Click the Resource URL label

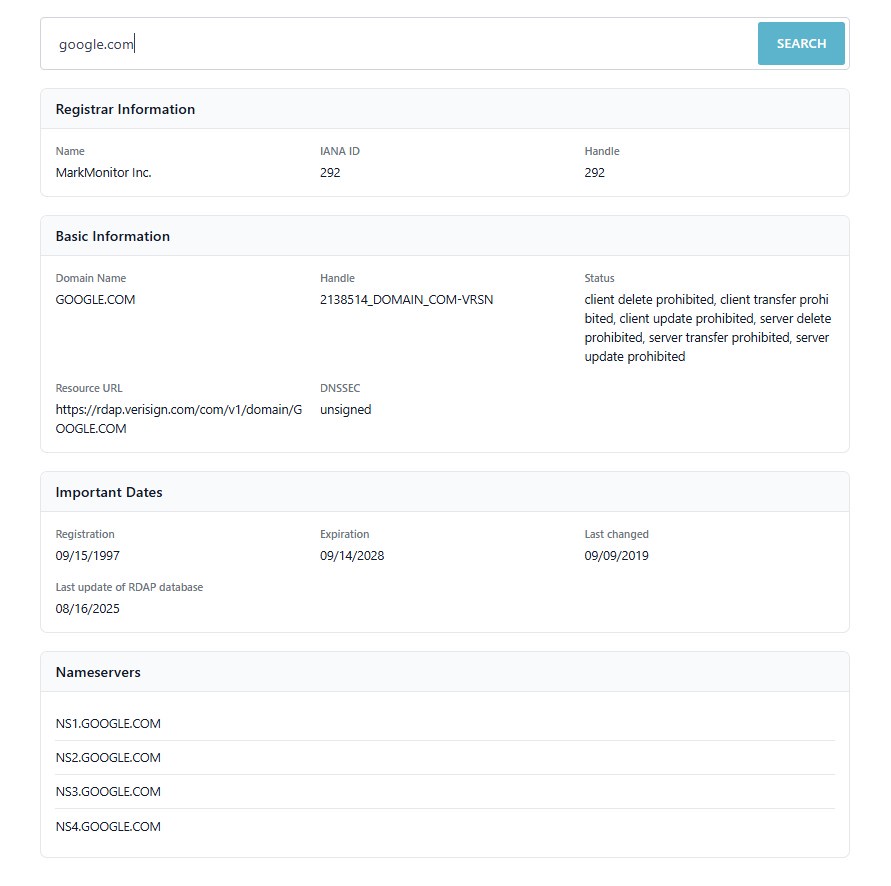(89, 388)
